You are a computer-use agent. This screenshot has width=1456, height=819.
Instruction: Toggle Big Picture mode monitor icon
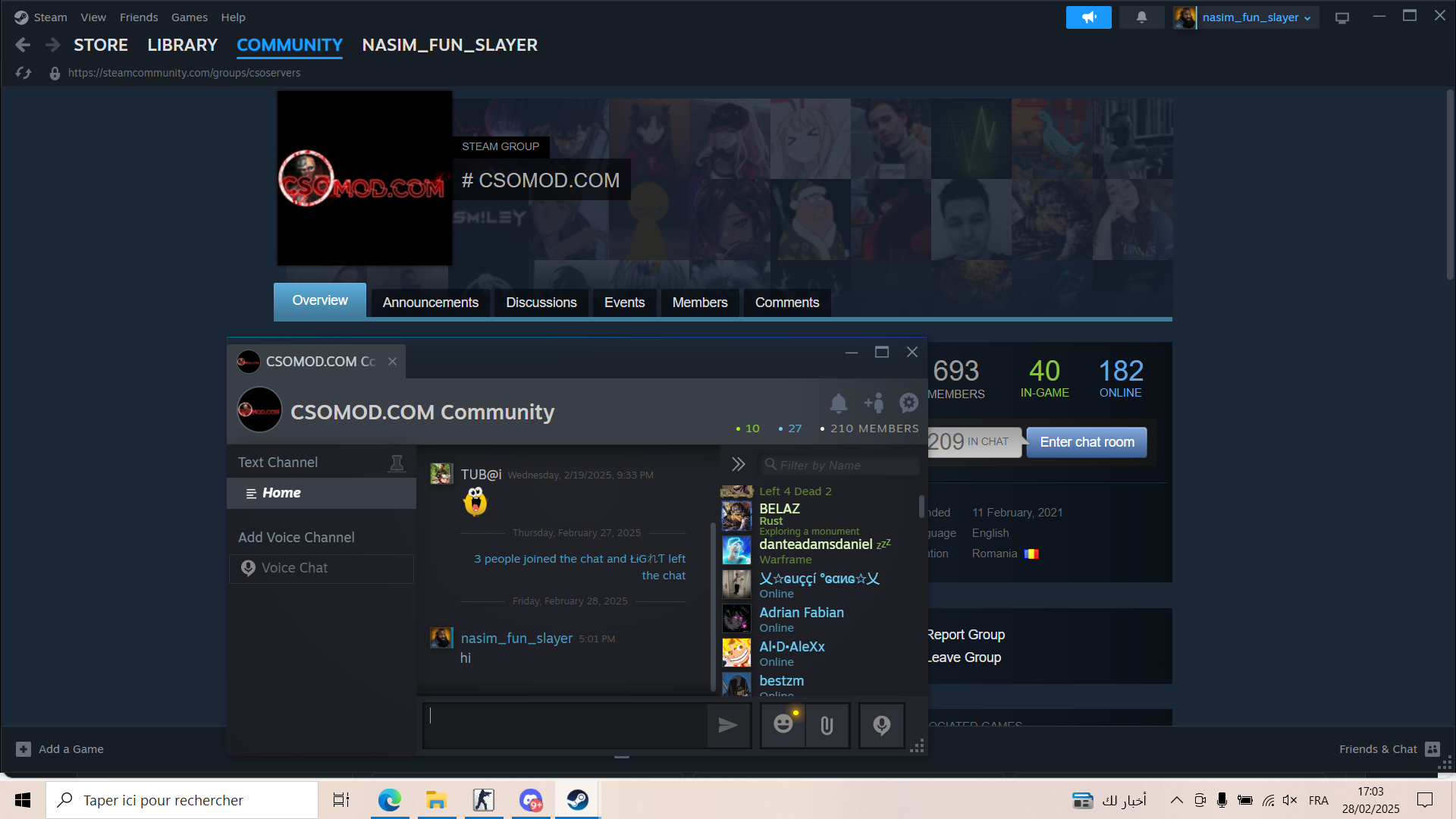coord(1342,17)
